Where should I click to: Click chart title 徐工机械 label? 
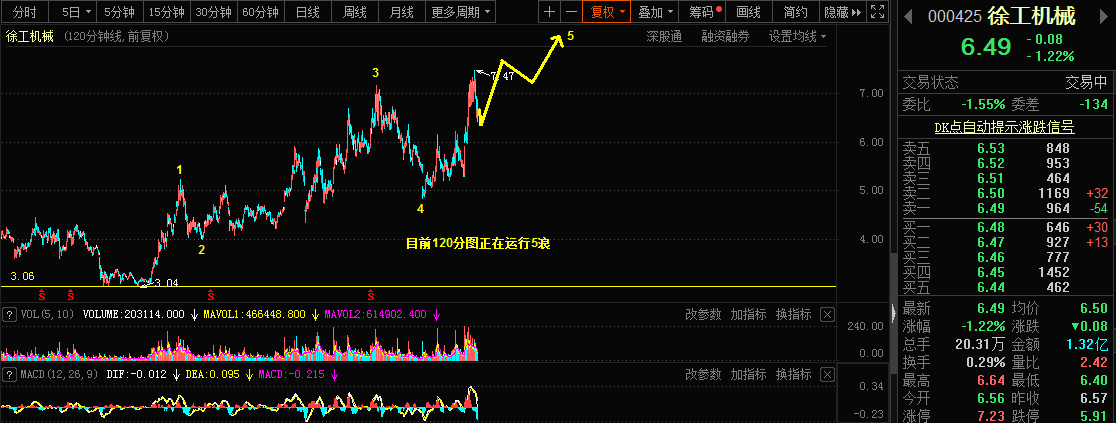point(30,37)
